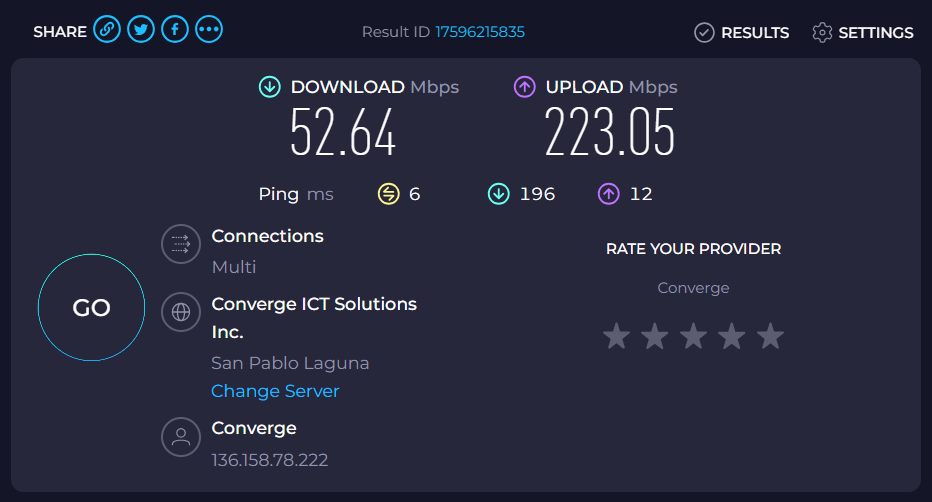The image size is (932, 502).
Task: Click the download arrow icon beside DOWNLOAD
Action: [x=269, y=87]
